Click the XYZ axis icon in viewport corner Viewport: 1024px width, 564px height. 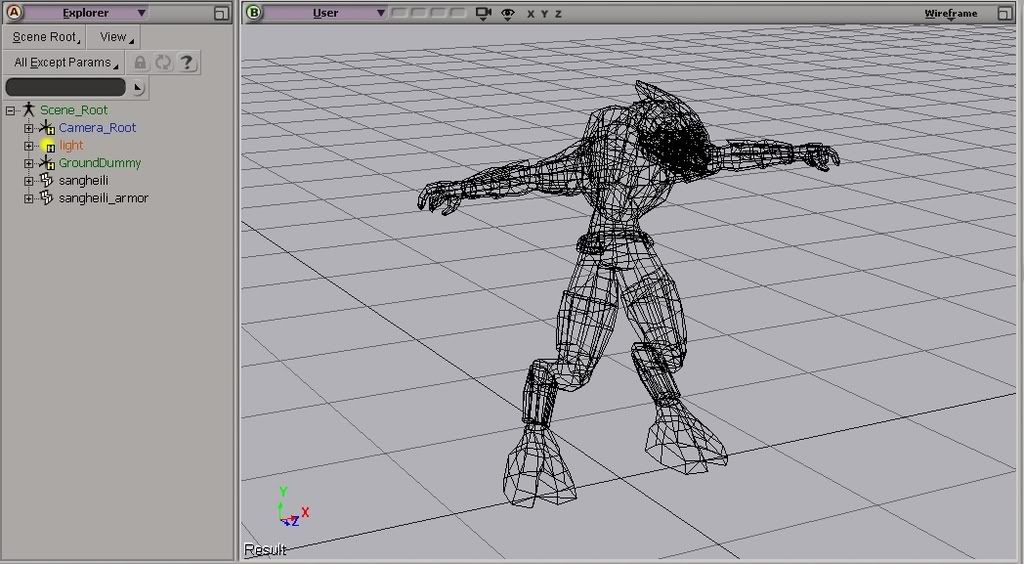click(x=292, y=508)
